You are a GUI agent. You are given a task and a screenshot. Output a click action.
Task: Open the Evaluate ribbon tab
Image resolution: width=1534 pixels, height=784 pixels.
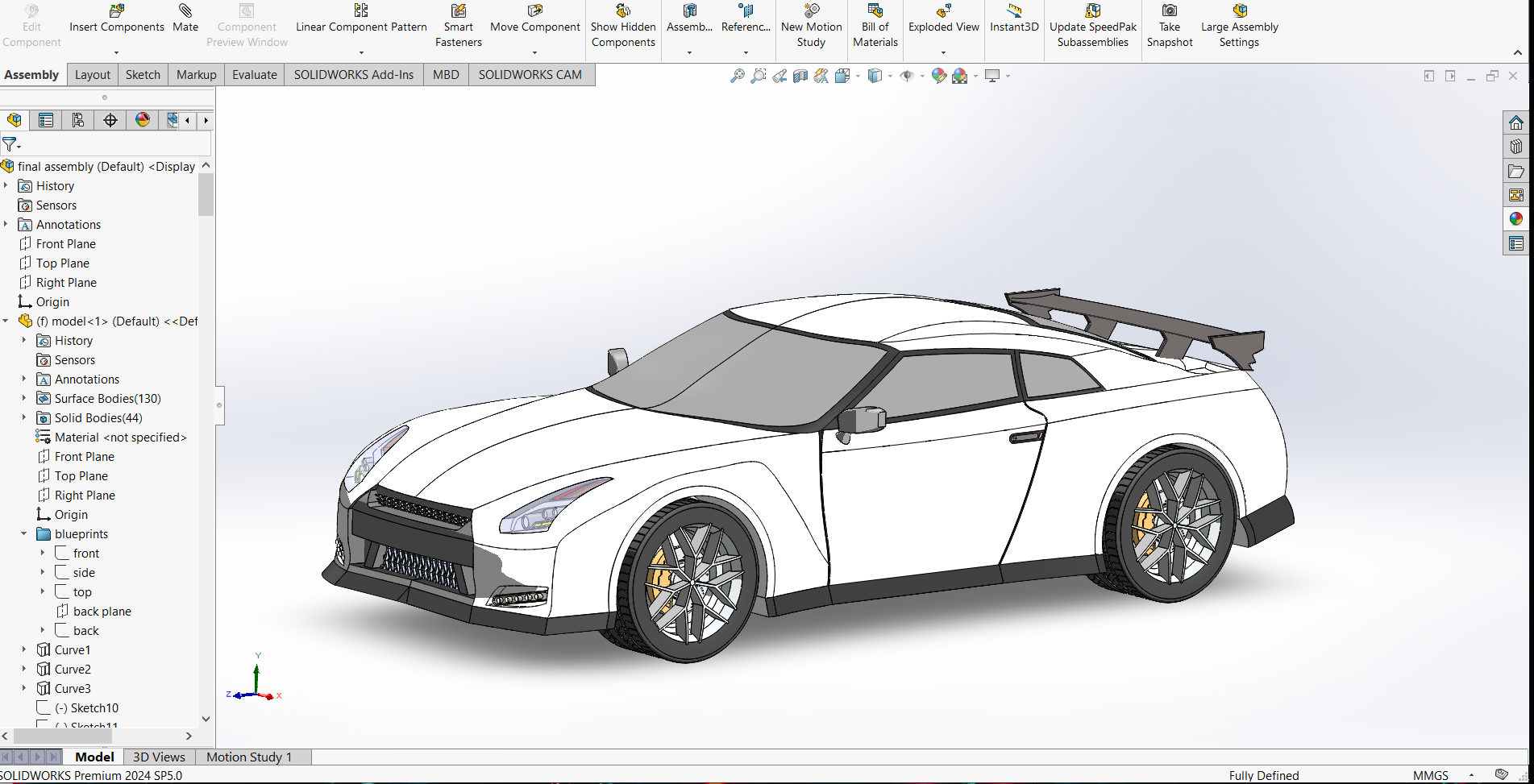254,74
